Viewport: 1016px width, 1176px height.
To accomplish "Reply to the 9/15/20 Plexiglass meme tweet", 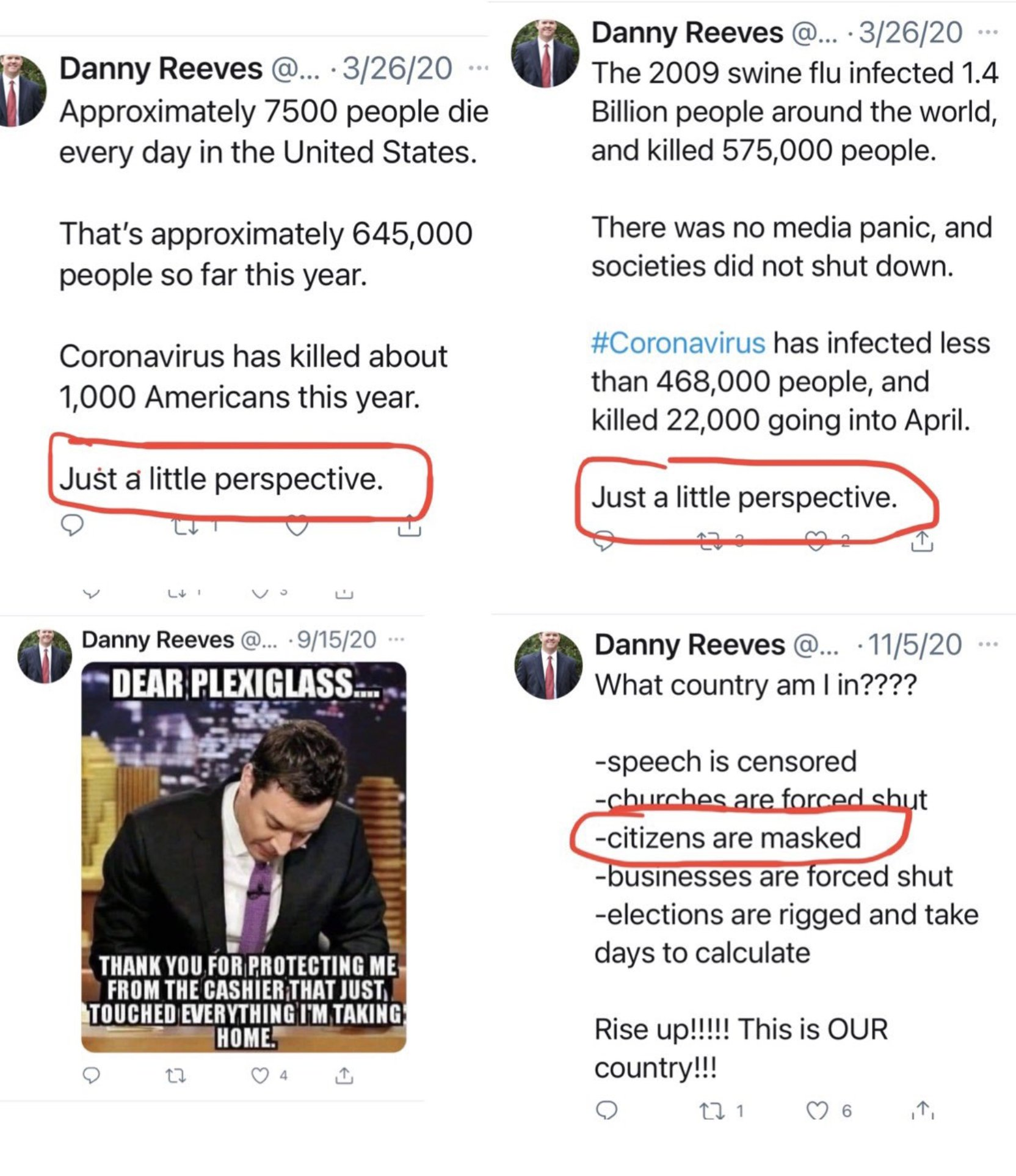I will 91,1075.
